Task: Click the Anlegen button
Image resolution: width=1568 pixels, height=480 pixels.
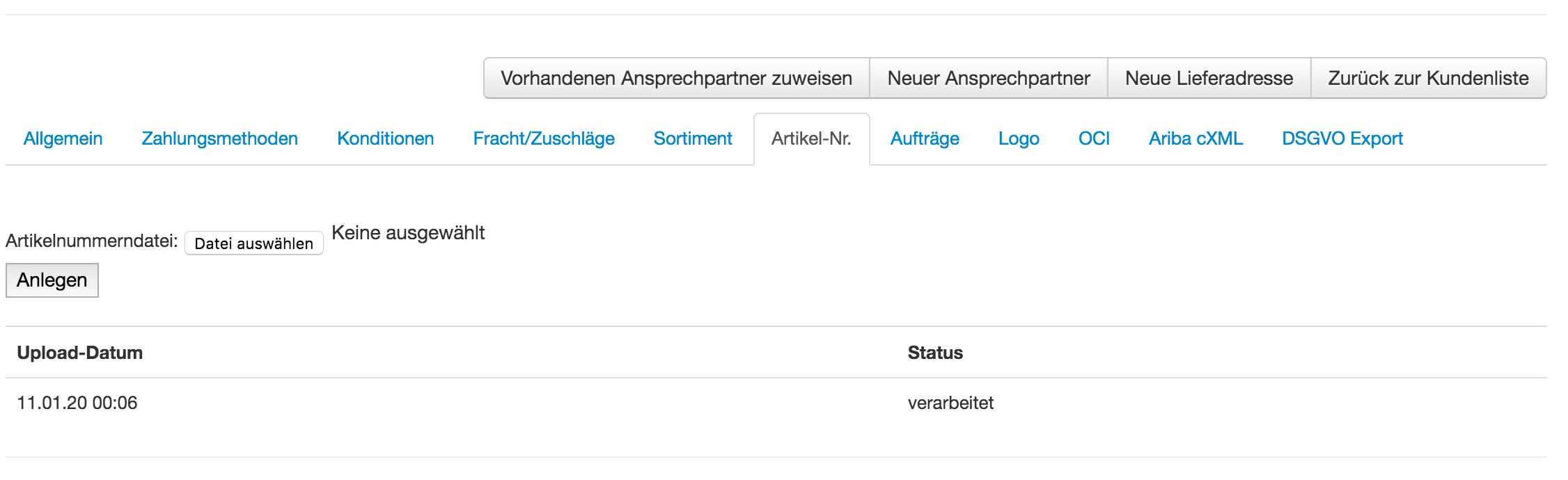Action: click(52, 280)
